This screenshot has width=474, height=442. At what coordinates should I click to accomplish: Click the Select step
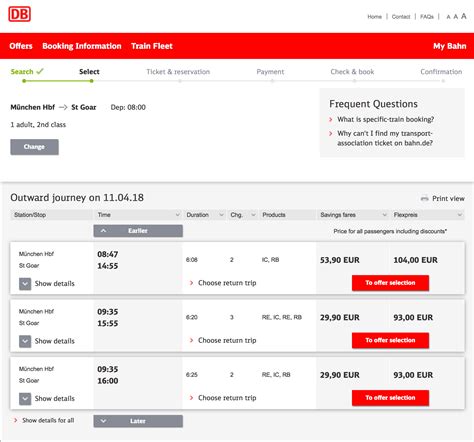(x=89, y=72)
